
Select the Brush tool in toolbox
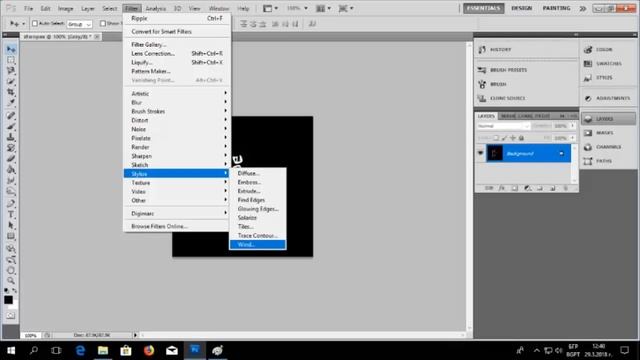(11, 126)
